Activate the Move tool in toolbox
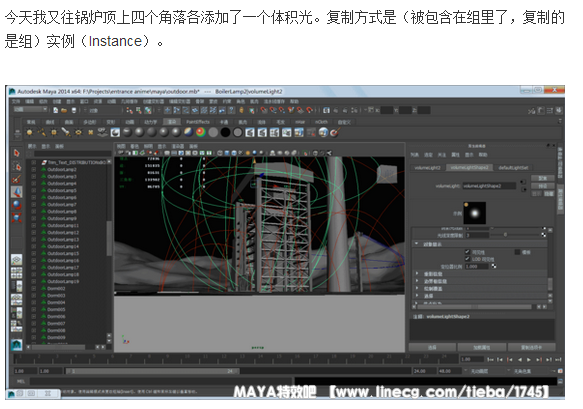 (16, 192)
